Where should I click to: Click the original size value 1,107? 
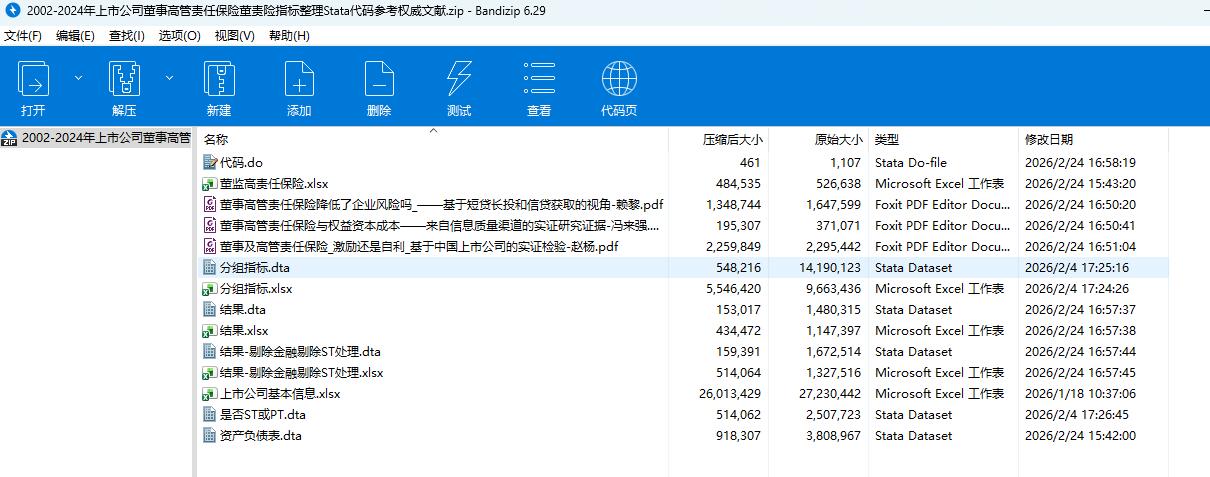(845, 162)
